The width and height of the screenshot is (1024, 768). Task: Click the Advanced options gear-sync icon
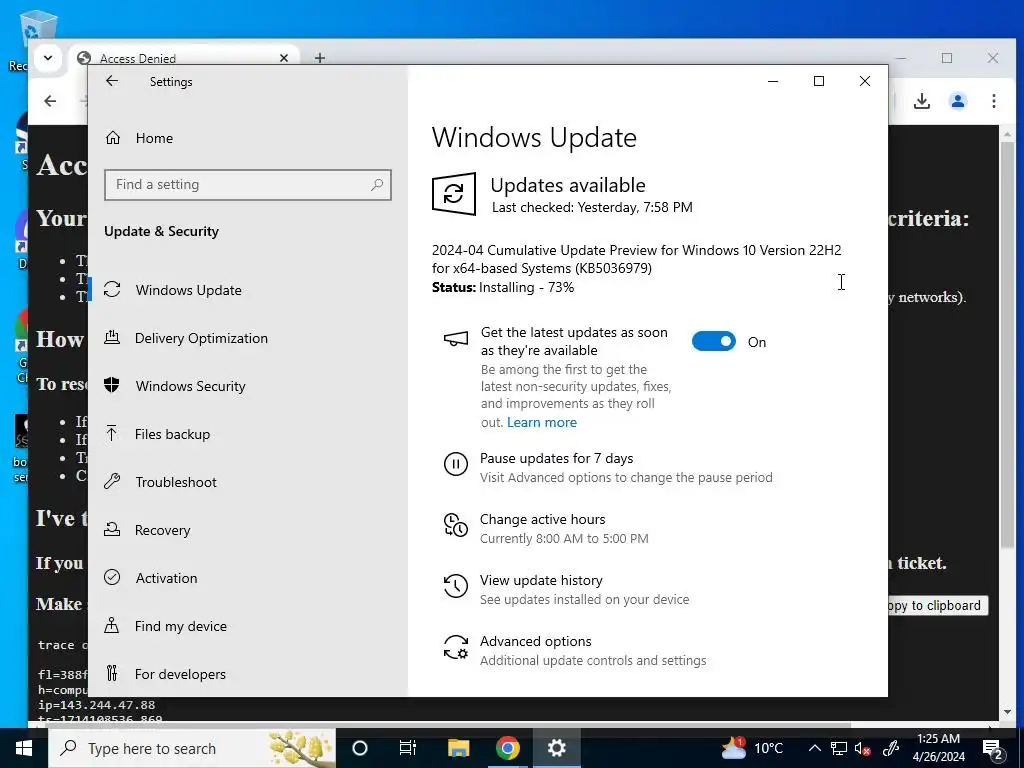tap(456, 647)
